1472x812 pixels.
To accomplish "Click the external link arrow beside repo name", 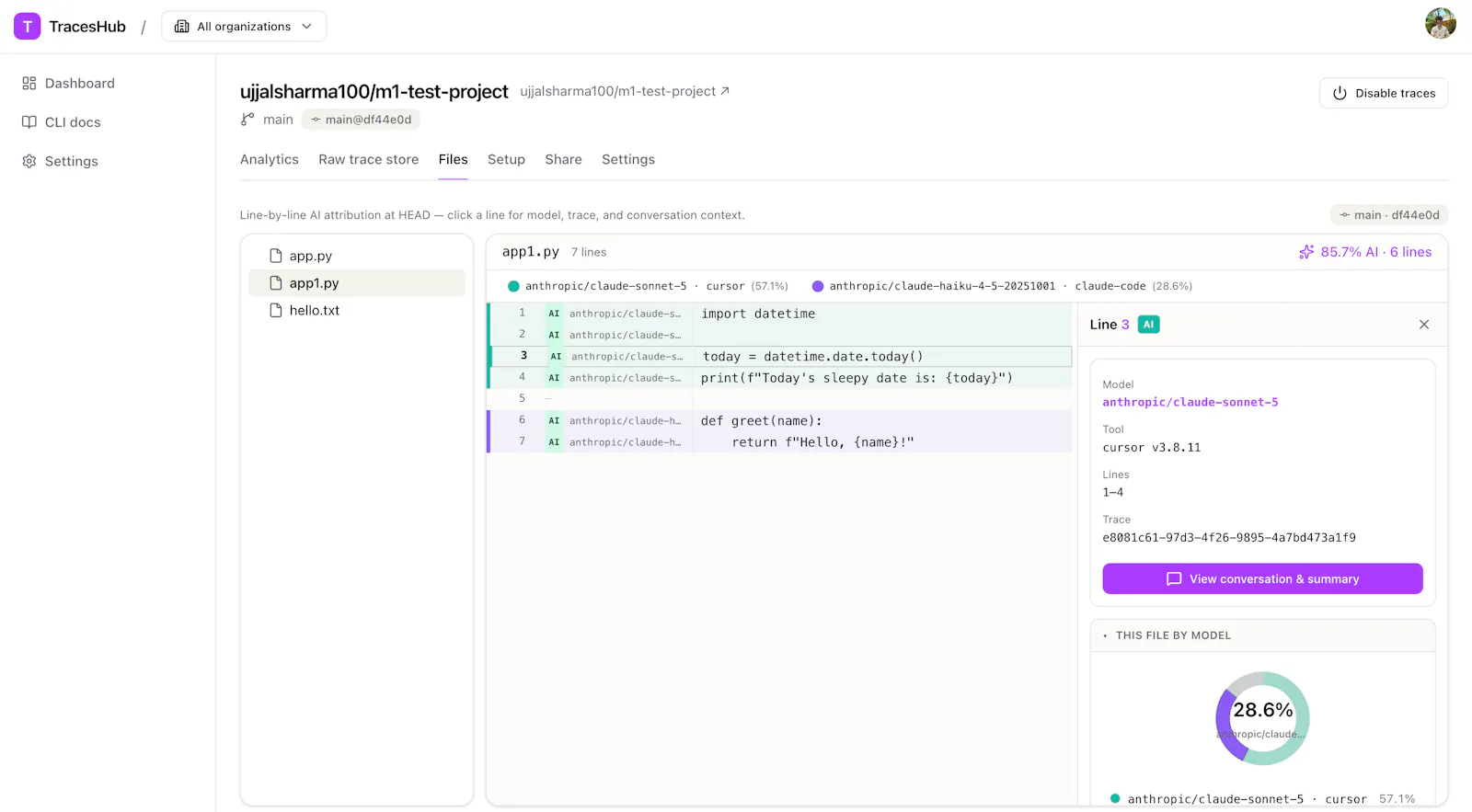I will point(725,91).
